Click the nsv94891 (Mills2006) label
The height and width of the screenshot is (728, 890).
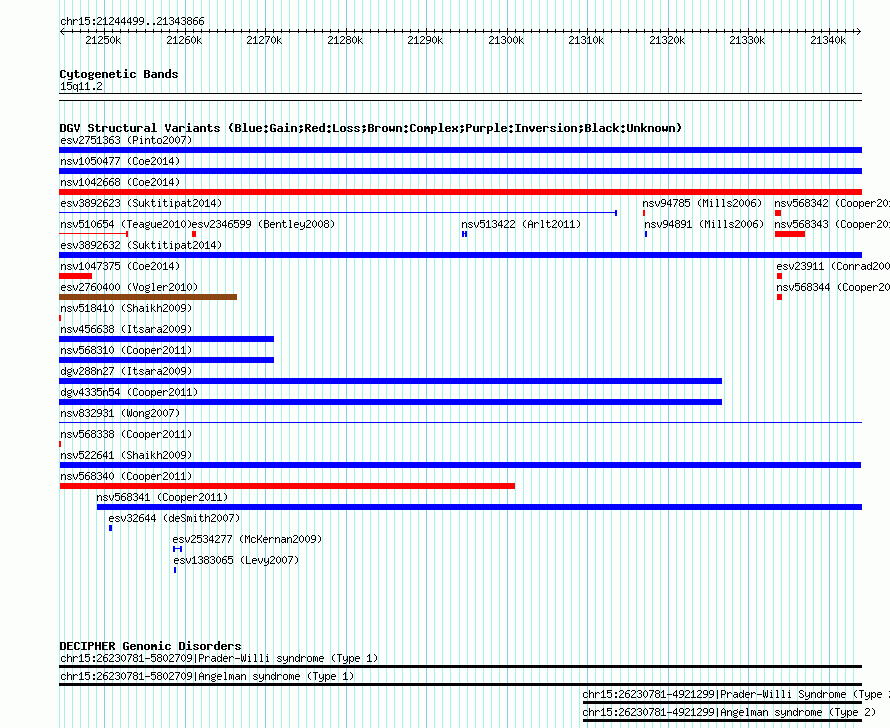(x=704, y=224)
